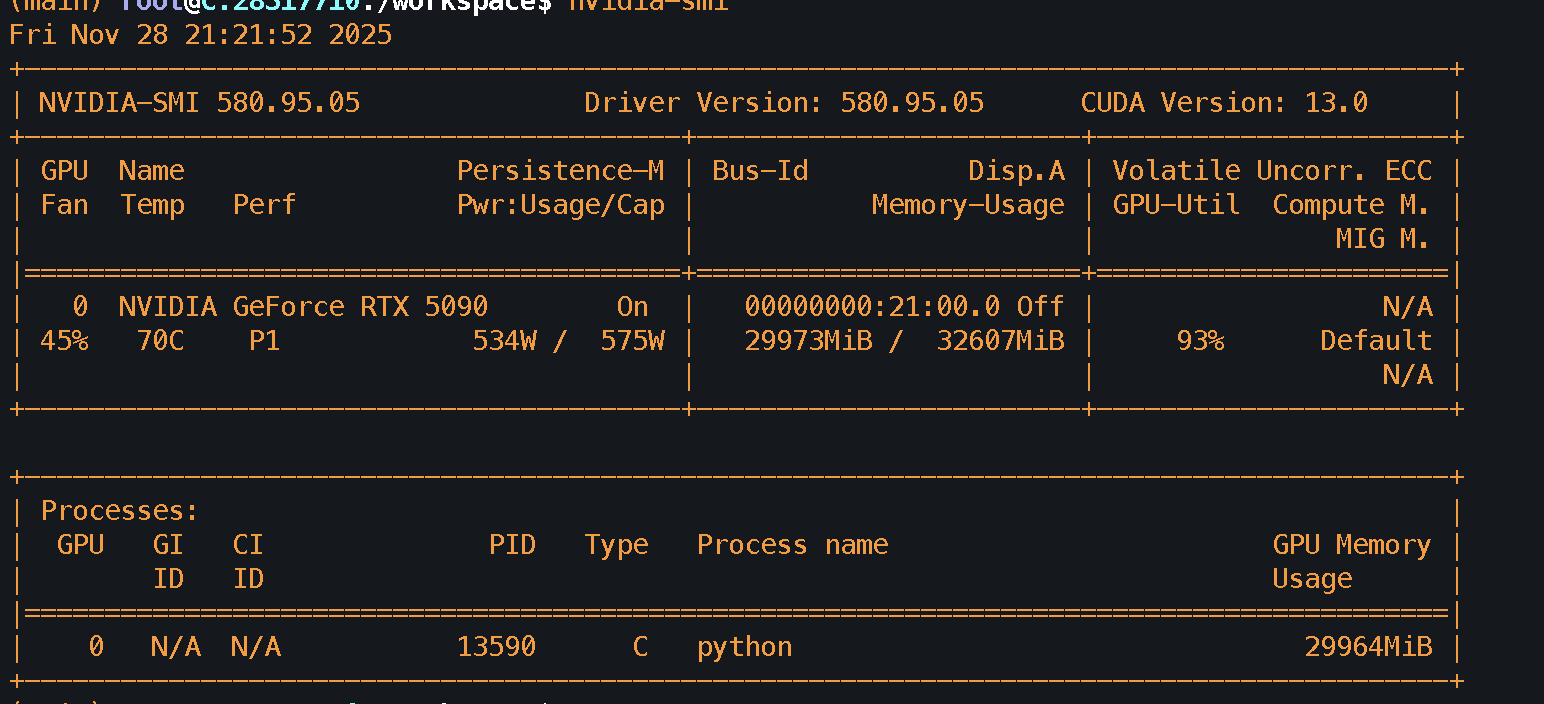Click the Persistence-M column header

click(560, 171)
